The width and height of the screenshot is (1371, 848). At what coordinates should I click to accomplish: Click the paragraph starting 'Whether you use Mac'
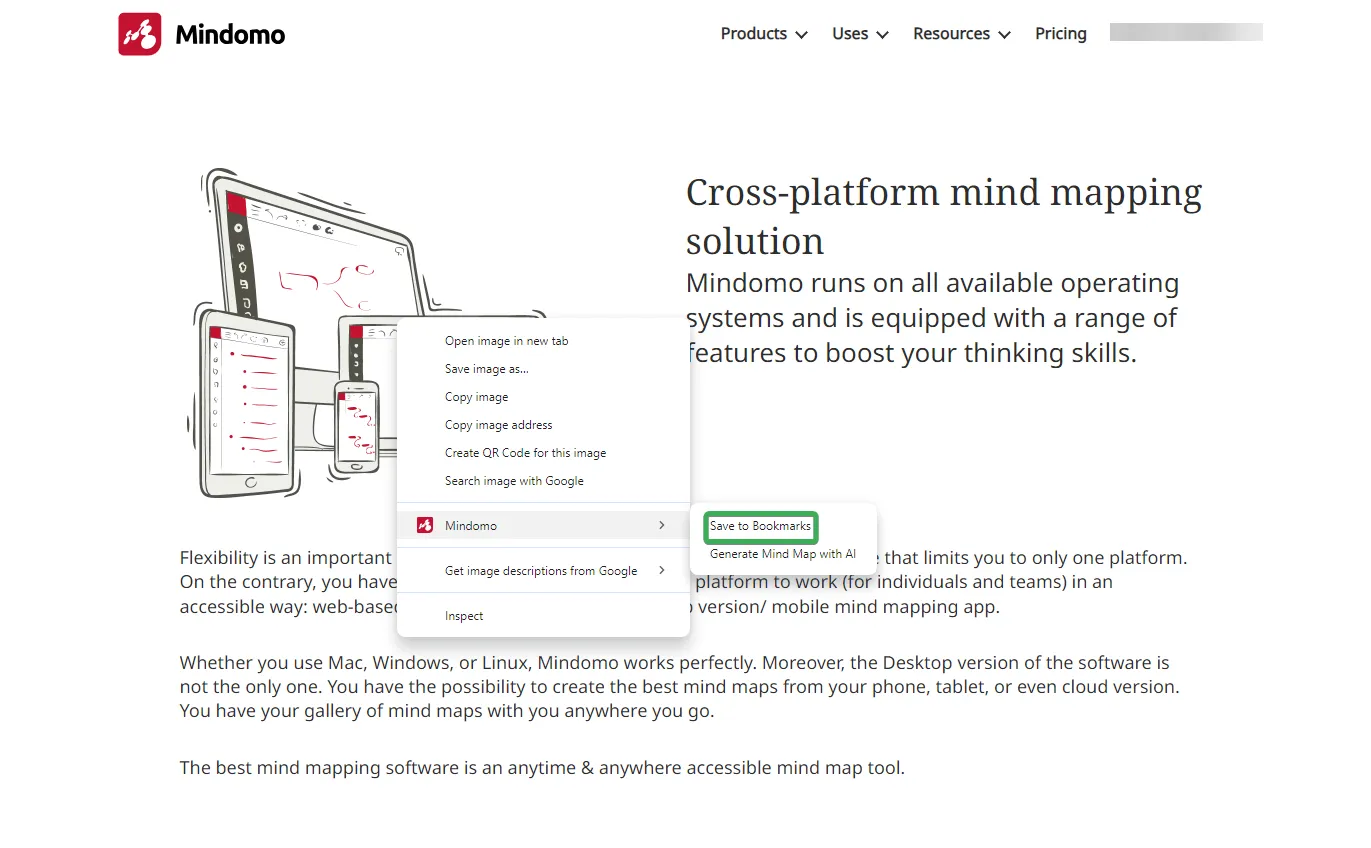[x=679, y=687]
